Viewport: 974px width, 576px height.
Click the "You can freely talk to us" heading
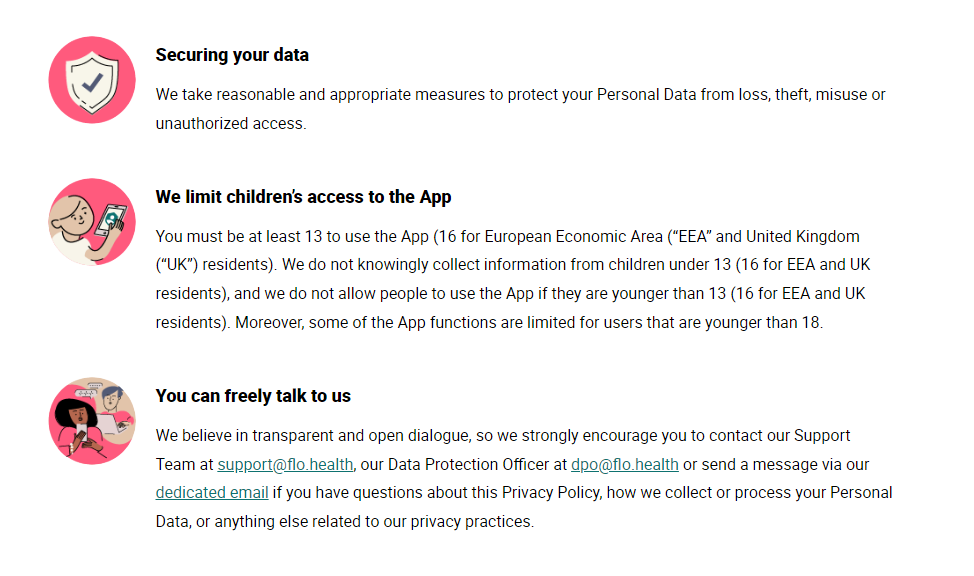point(253,396)
